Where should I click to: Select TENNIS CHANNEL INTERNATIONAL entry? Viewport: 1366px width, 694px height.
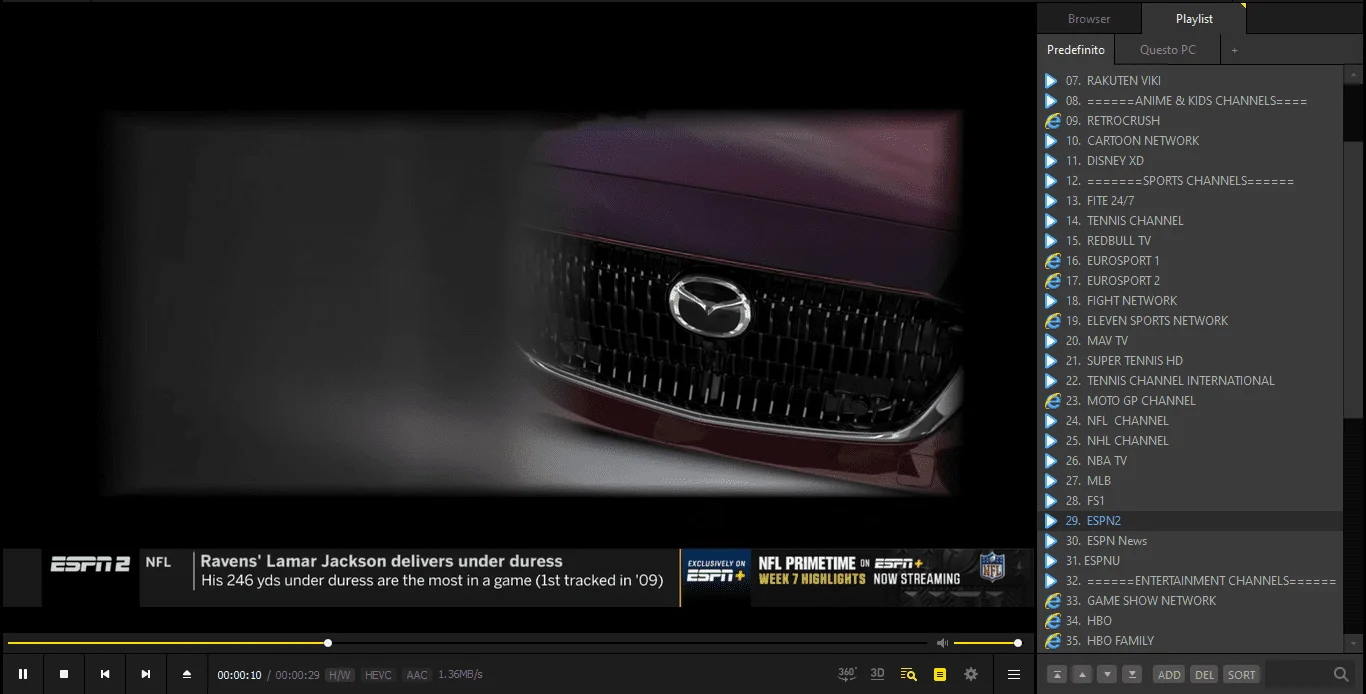tap(1192, 381)
